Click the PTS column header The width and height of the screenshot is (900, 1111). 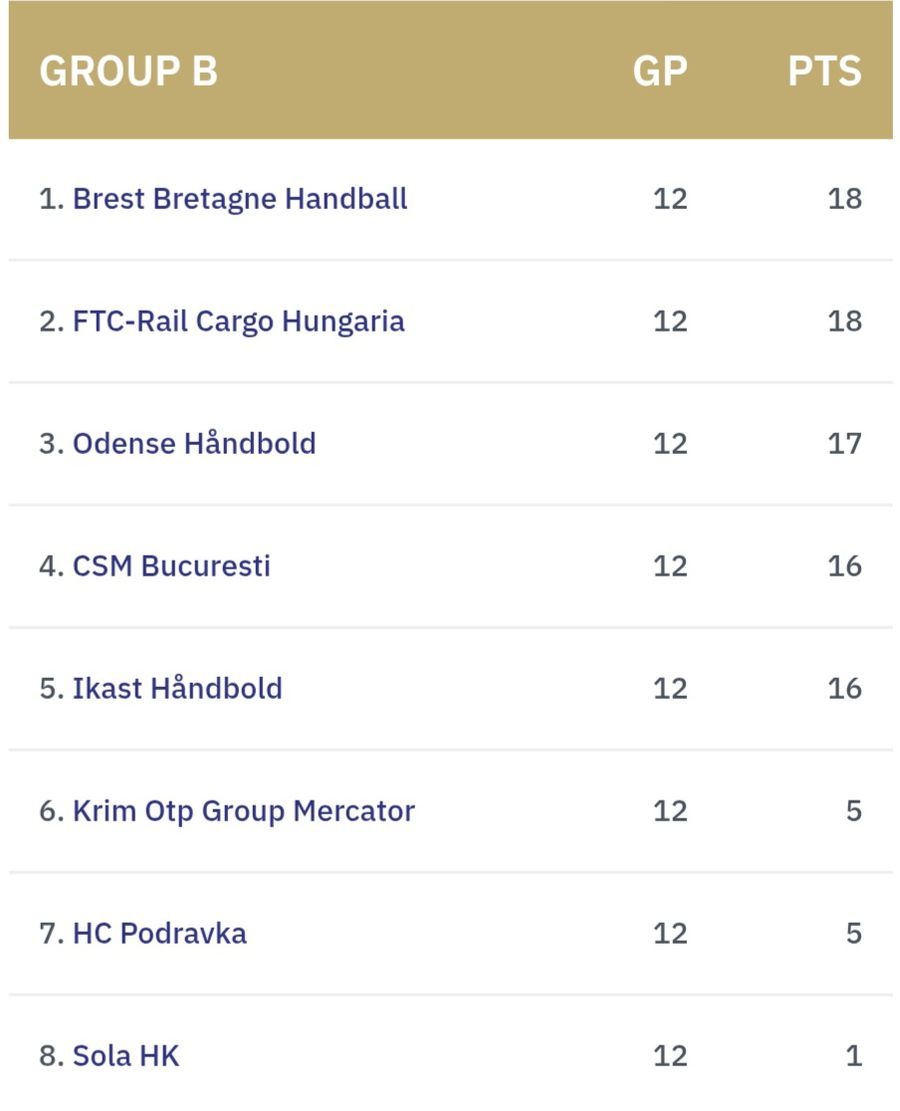[824, 72]
